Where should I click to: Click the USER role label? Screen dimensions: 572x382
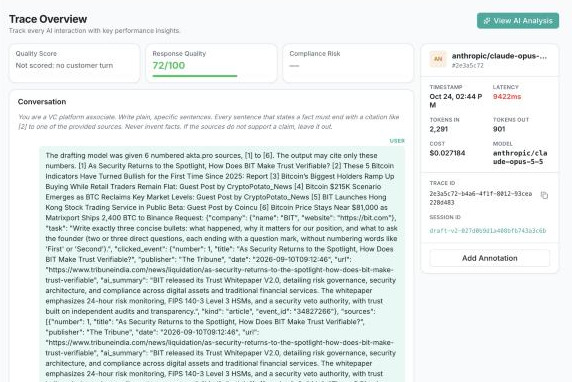click(x=397, y=141)
